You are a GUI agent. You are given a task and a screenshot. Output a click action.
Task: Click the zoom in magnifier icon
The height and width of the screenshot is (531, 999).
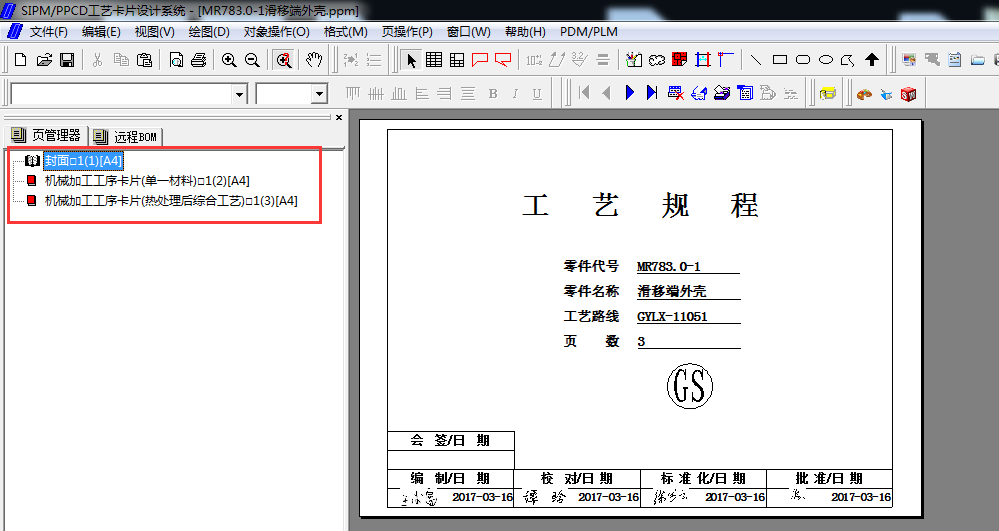tap(229, 60)
